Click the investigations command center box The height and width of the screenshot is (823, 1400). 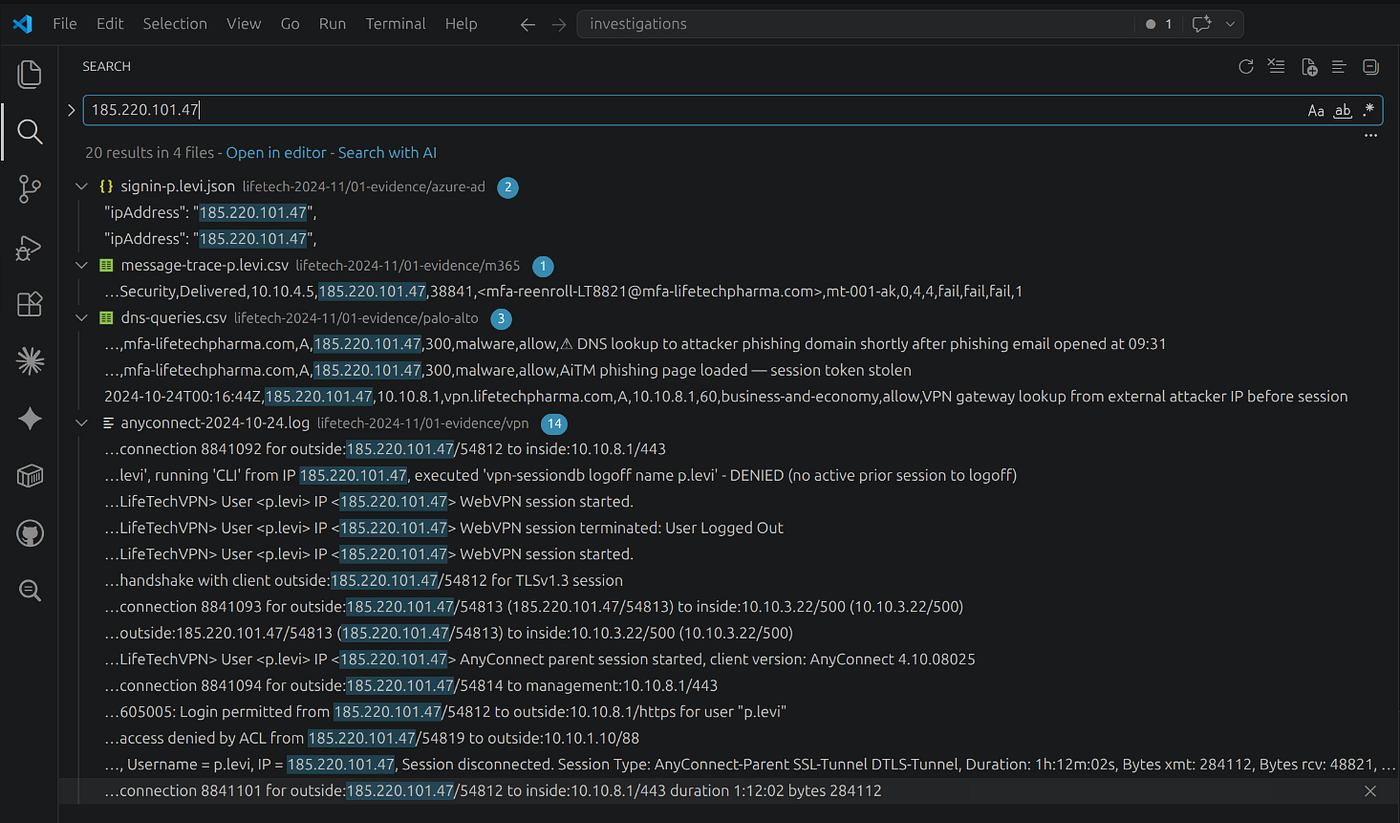[855, 24]
